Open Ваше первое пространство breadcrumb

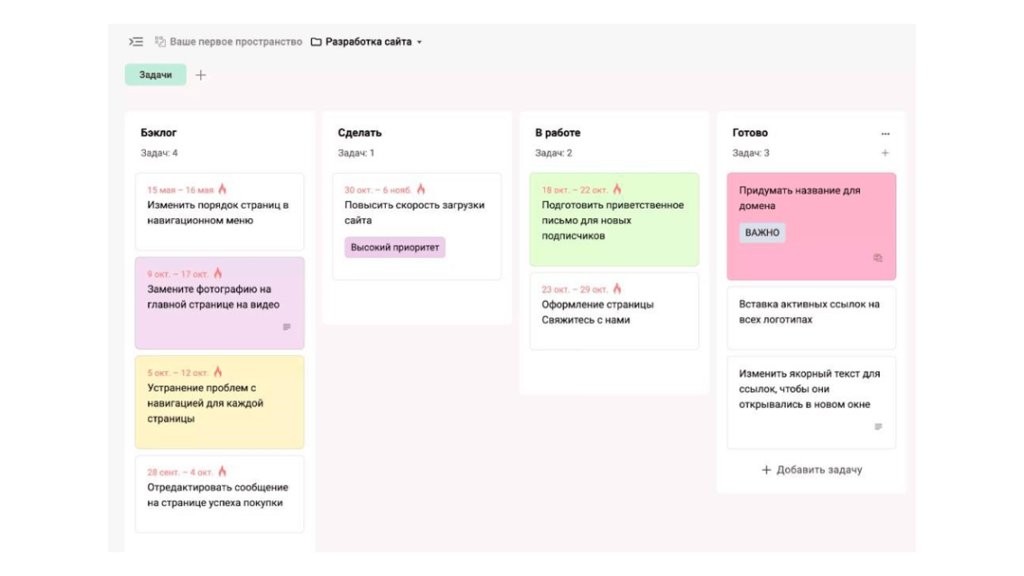tap(235, 42)
